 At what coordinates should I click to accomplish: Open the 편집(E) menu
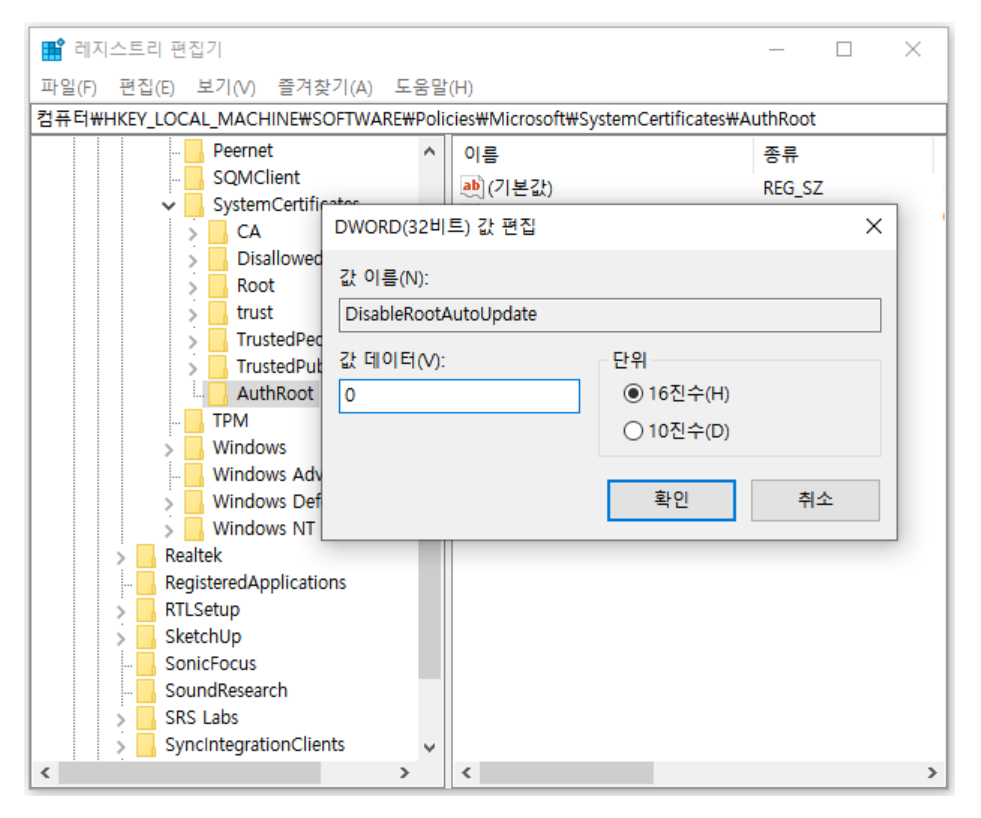pyautogui.click(x=147, y=87)
